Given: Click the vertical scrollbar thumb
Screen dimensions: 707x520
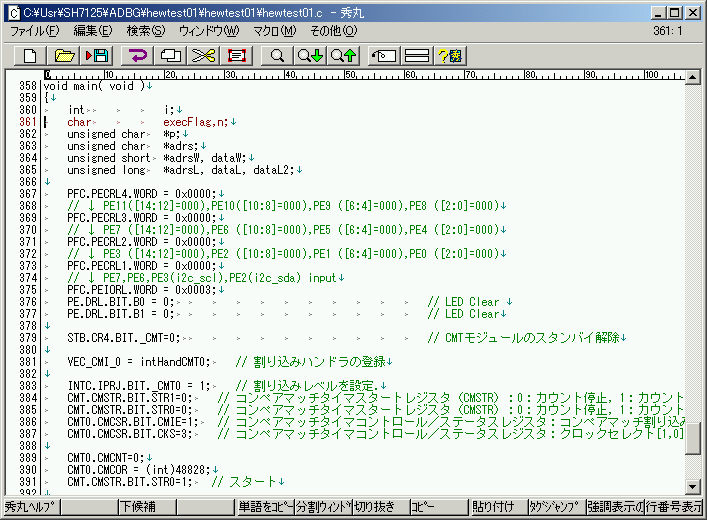Looking at the screenshot, I should coord(692,437).
